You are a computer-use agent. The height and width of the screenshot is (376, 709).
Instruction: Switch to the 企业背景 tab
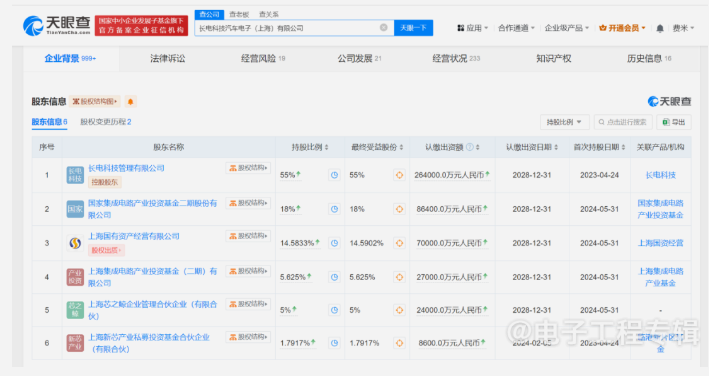(70, 58)
